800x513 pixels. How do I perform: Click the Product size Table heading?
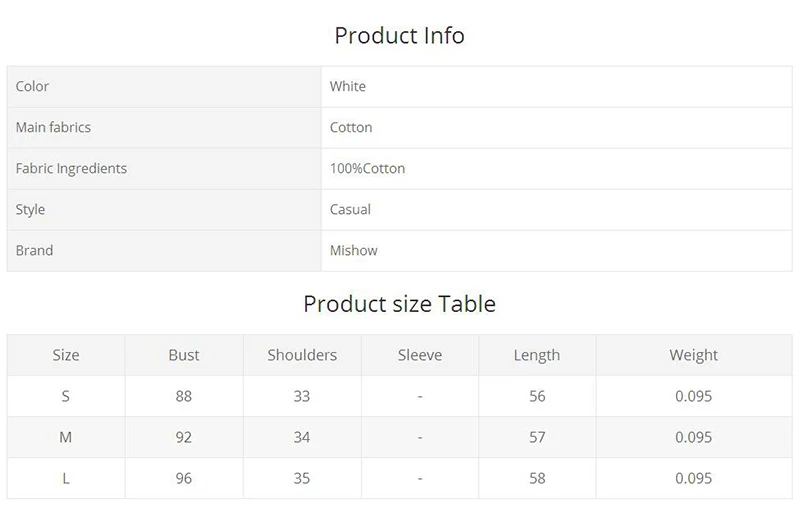pos(399,304)
